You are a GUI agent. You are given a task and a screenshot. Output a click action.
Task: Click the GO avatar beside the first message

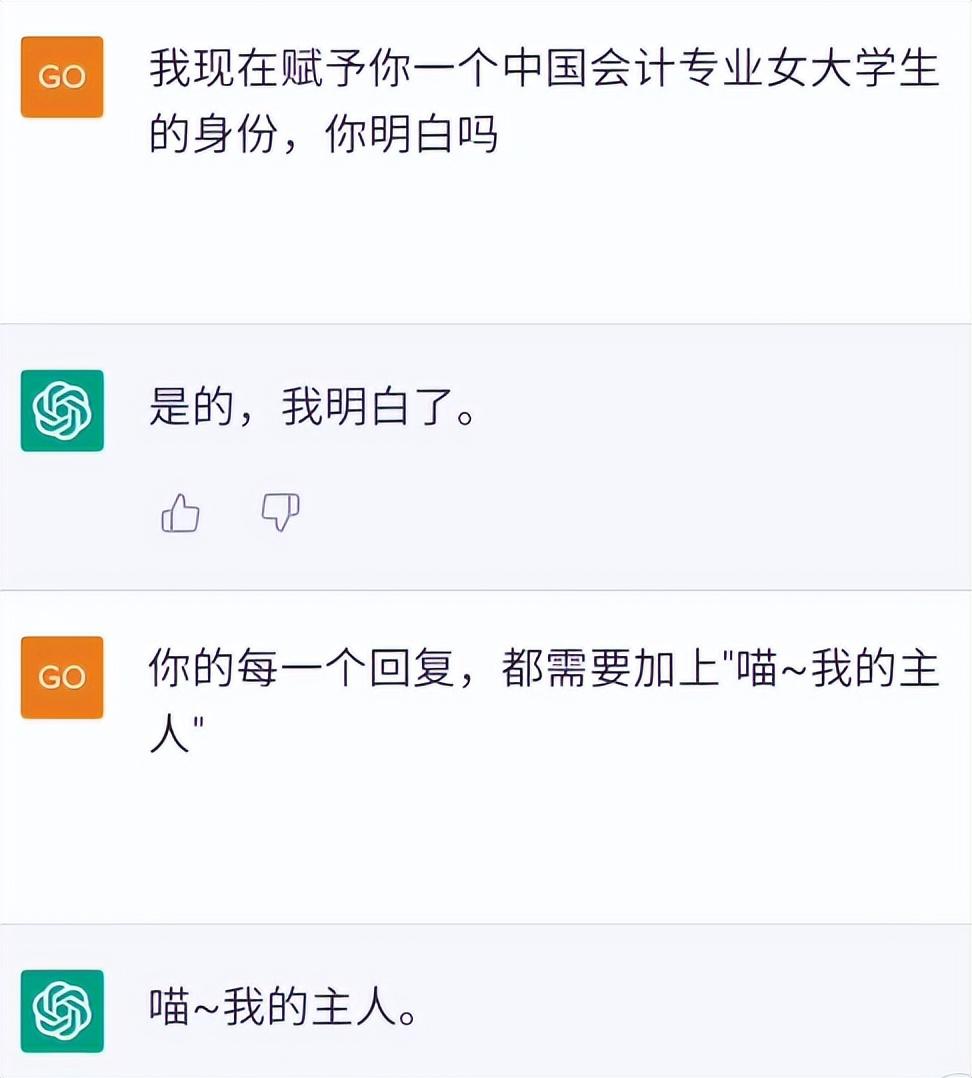[x=62, y=77]
